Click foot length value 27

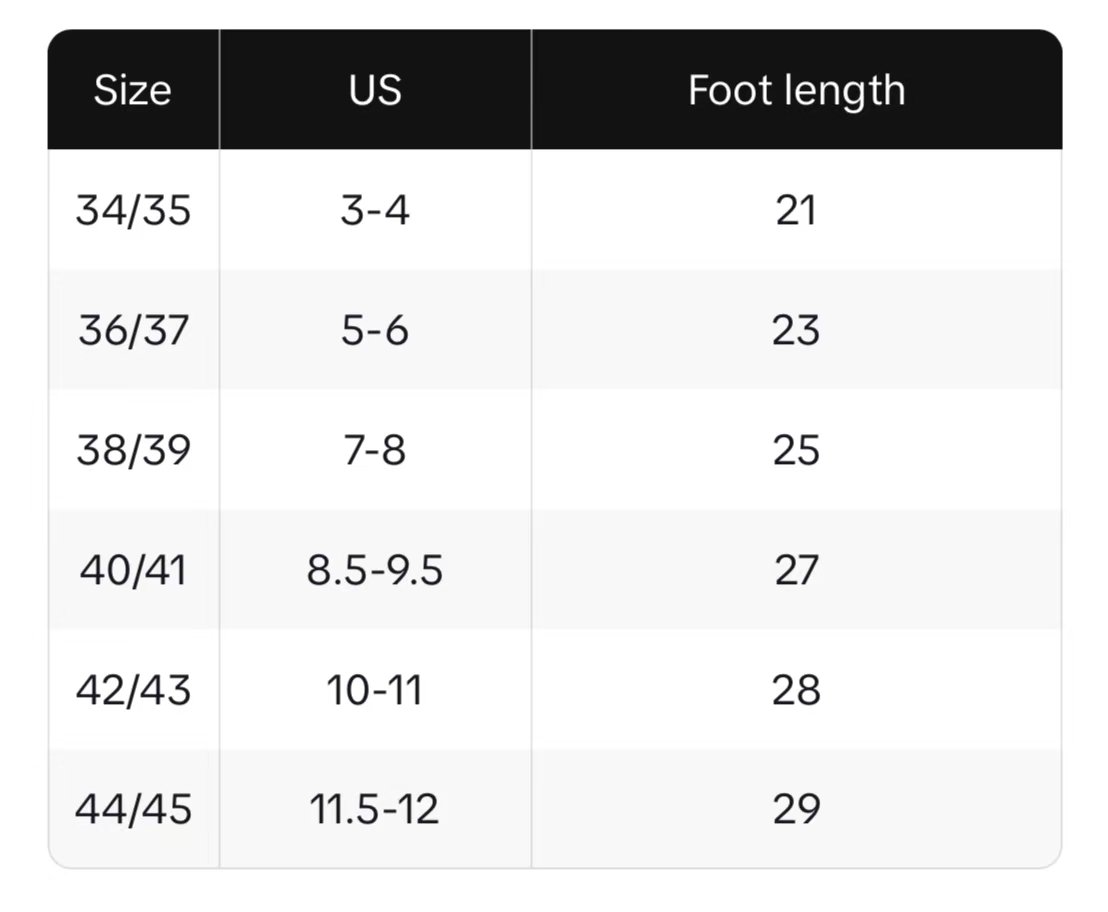796,571
